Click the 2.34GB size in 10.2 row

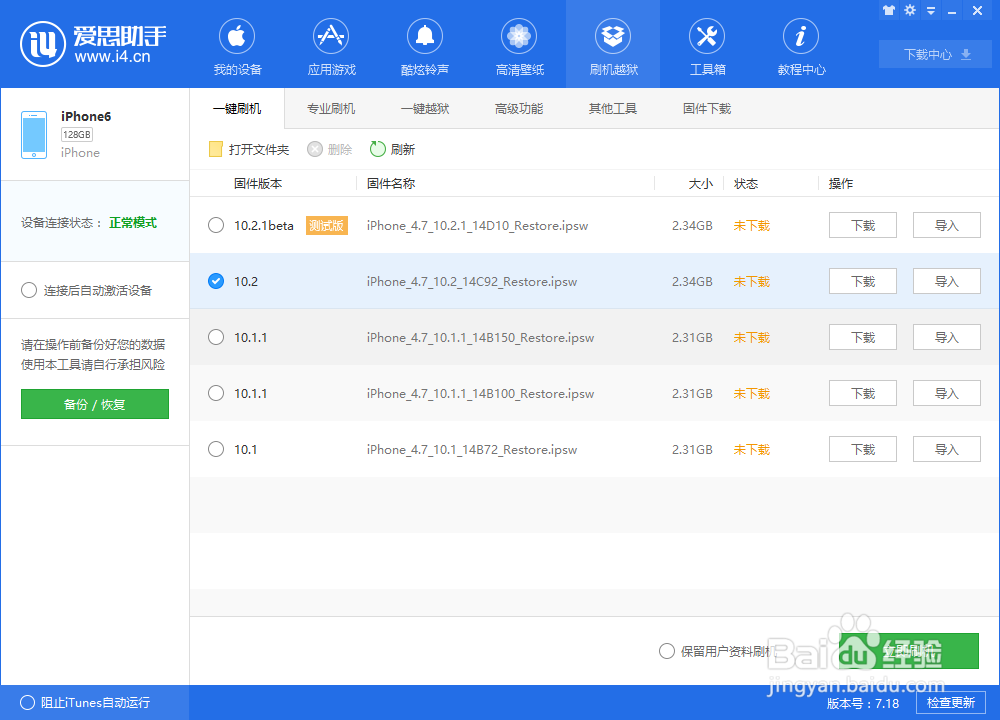692,281
